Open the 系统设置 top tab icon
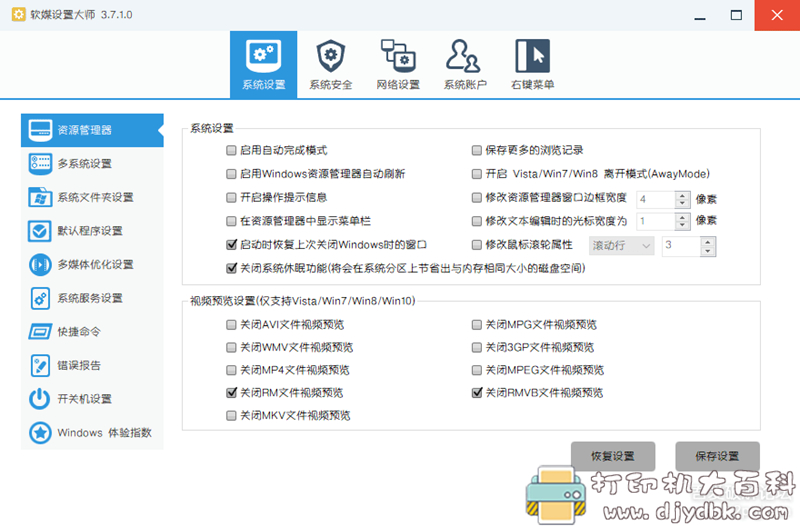This screenshot has height=526, width=800. point(263,57)
